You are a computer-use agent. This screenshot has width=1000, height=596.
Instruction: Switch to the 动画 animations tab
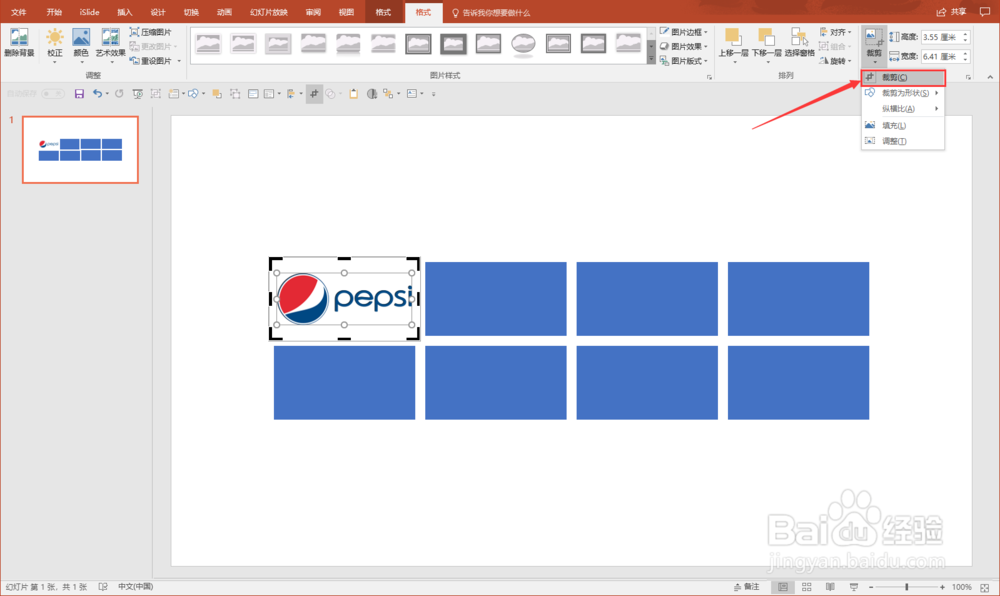click(x=224, y=12)
